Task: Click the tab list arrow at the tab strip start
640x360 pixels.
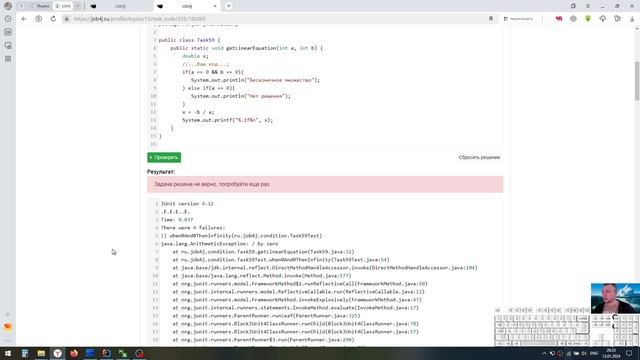Action: tap(21, 6)
